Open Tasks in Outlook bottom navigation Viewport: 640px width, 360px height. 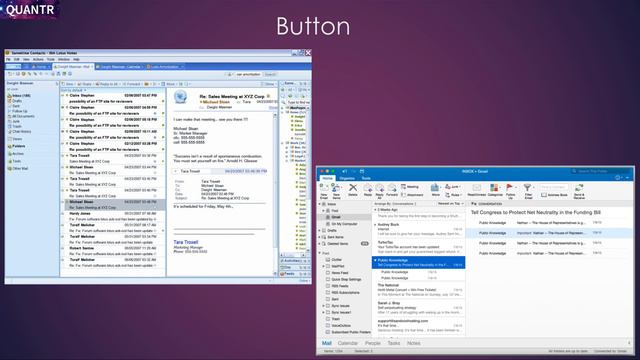tap(393, 343)
